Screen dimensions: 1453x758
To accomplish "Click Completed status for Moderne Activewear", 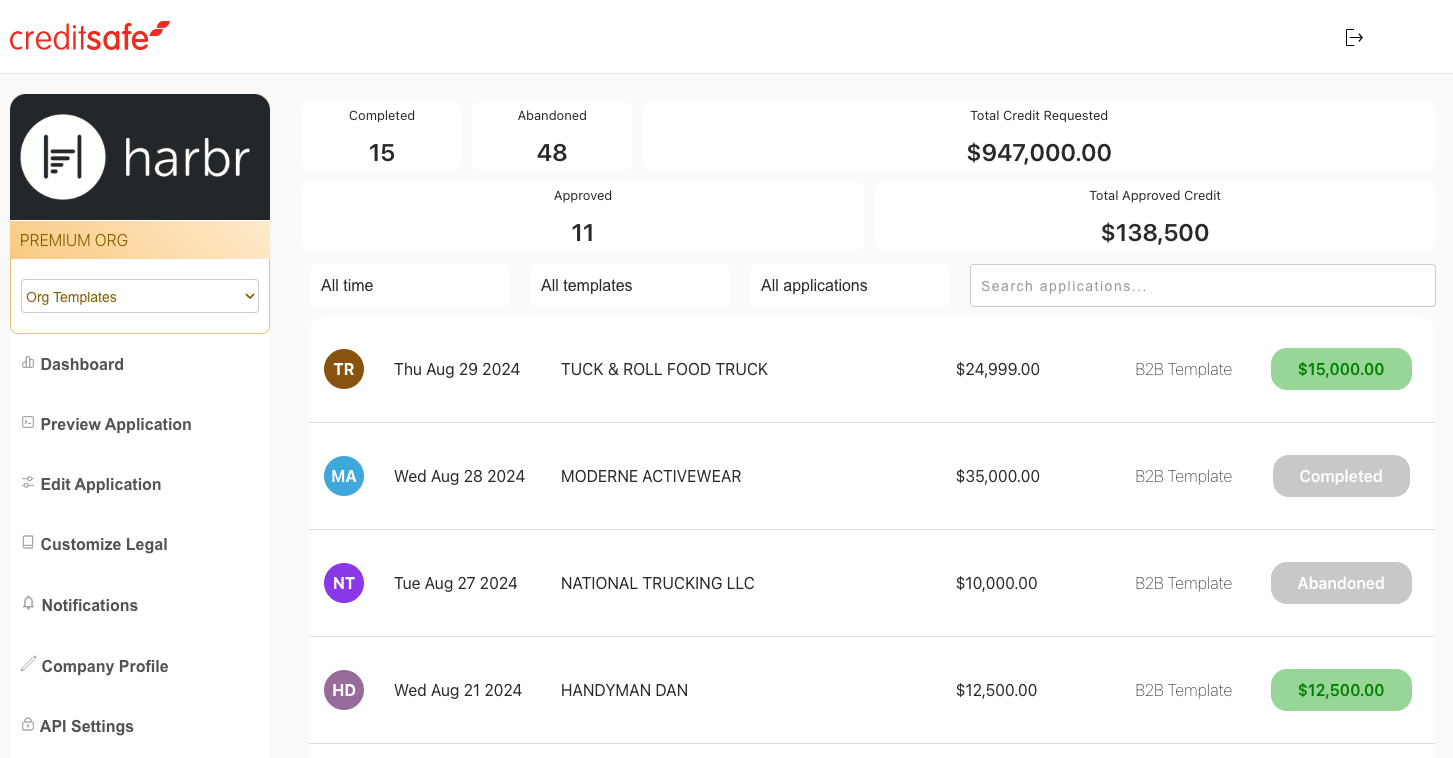I will point(1340,476).
